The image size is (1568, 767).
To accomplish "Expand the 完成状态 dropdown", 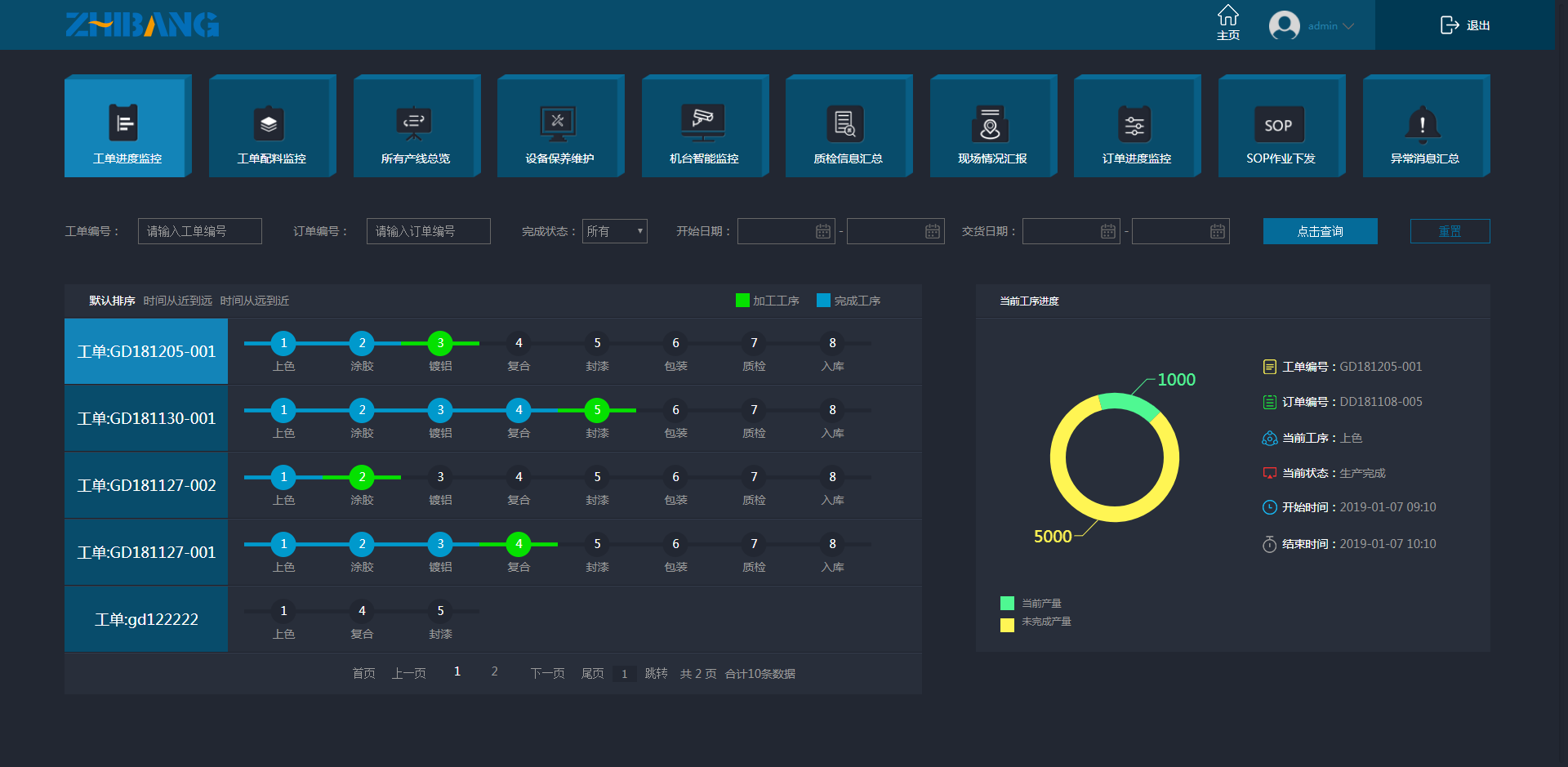I will coord(615,231).
